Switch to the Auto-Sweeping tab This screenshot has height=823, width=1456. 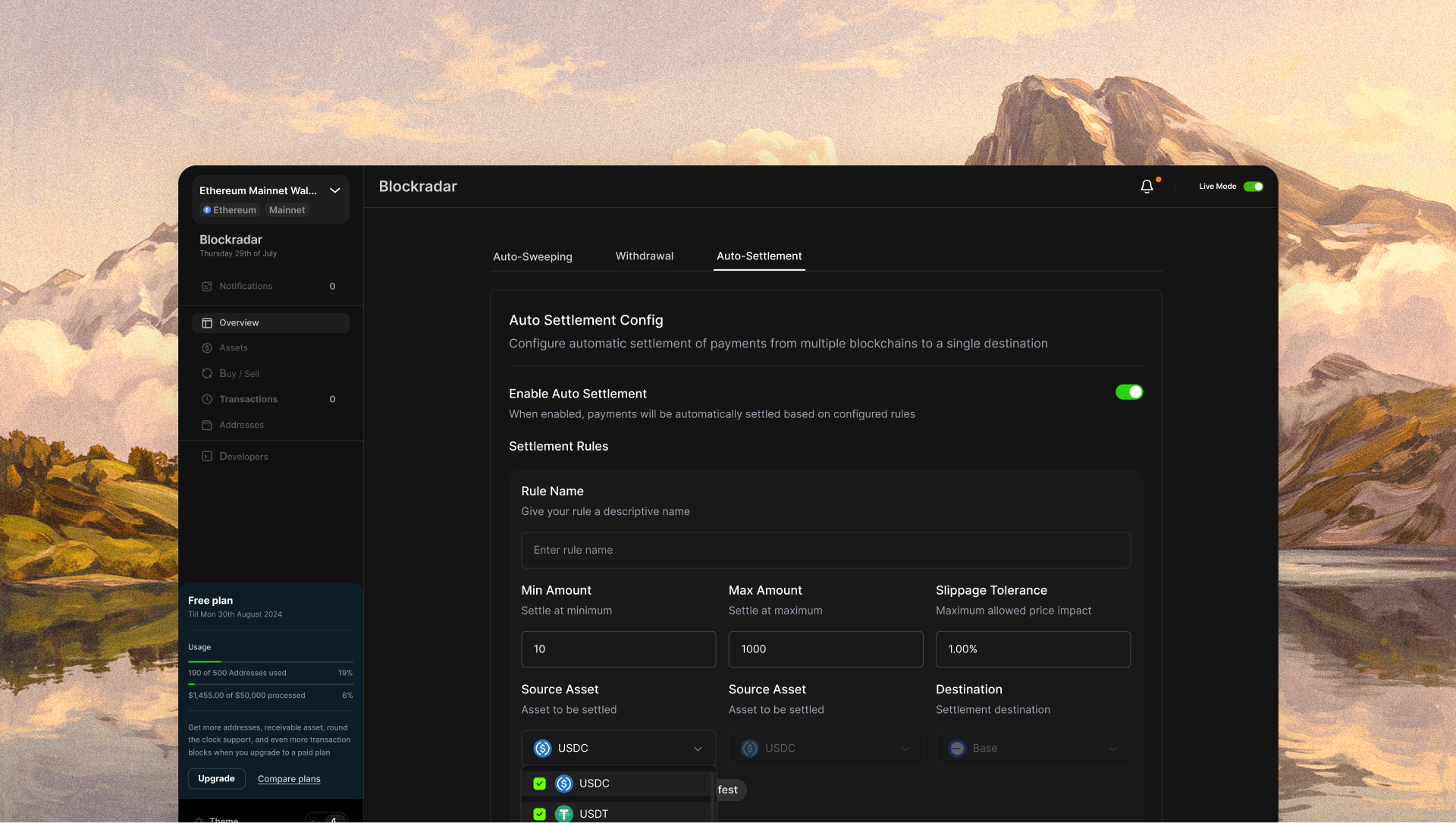click(532, 256)
